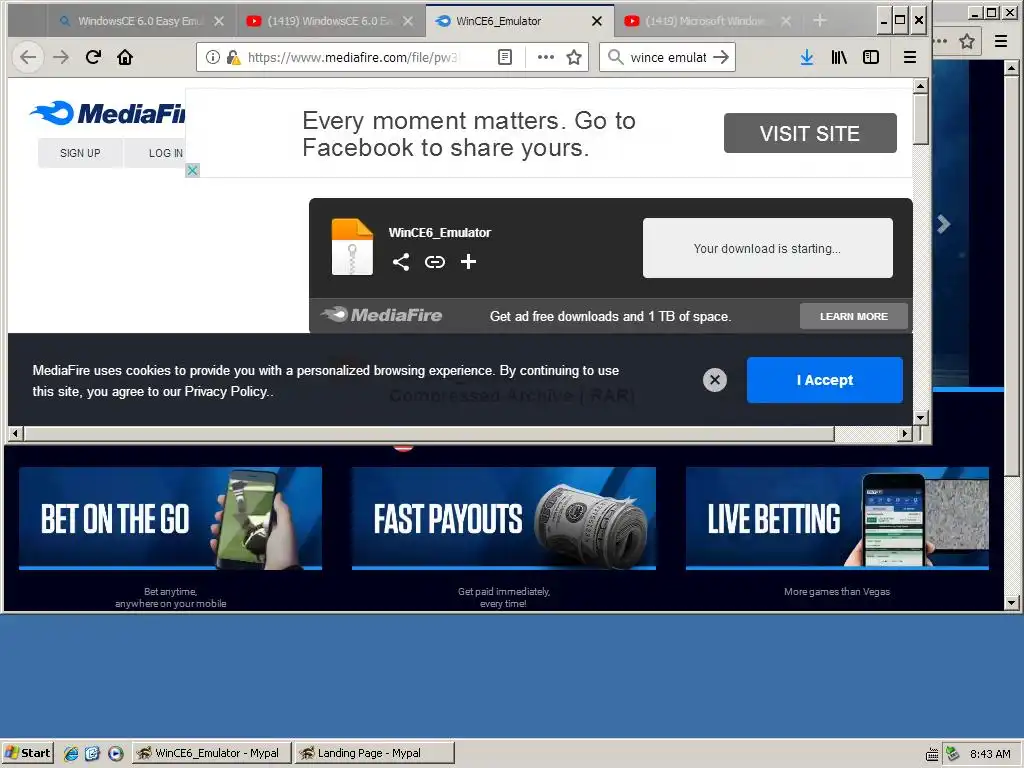Click the 8:43 AM taskbar clock

tap(990, 754)
